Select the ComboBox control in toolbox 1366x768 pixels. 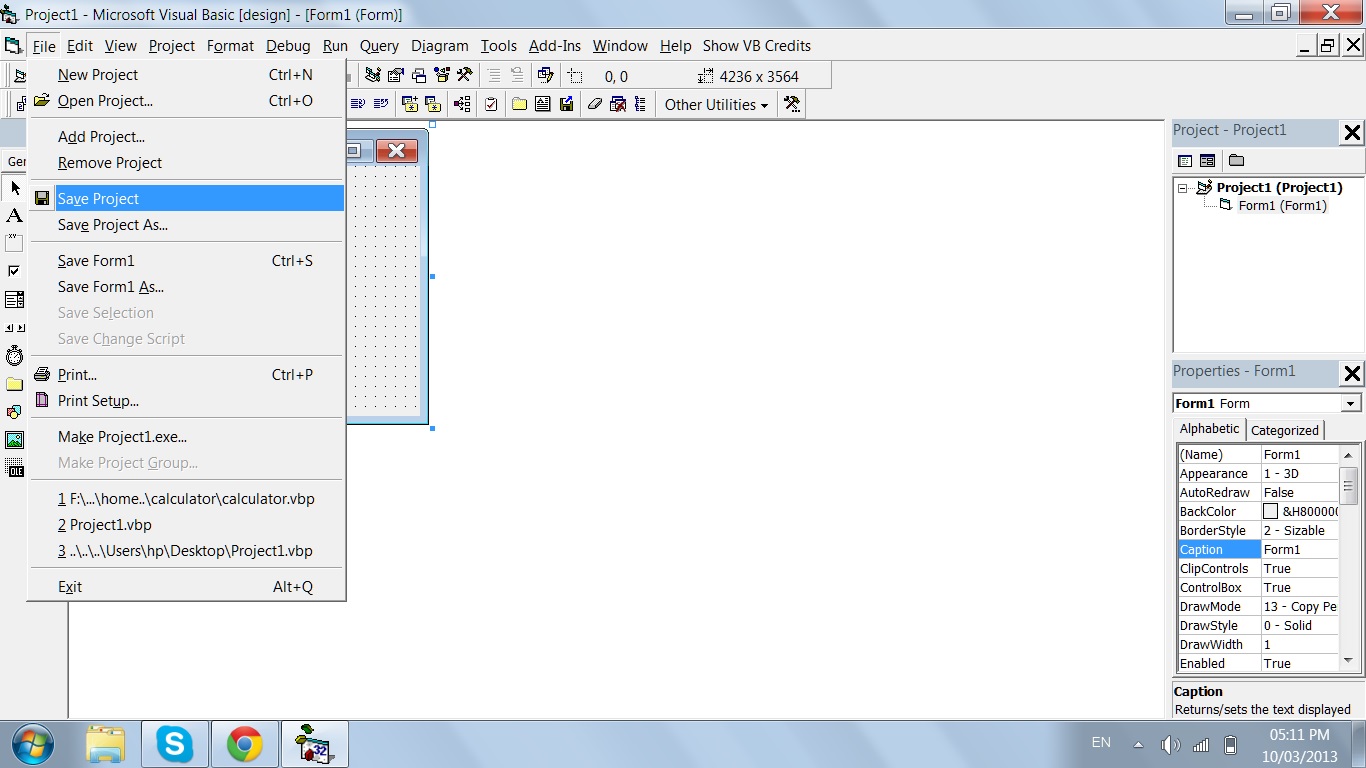coord(14,300)
